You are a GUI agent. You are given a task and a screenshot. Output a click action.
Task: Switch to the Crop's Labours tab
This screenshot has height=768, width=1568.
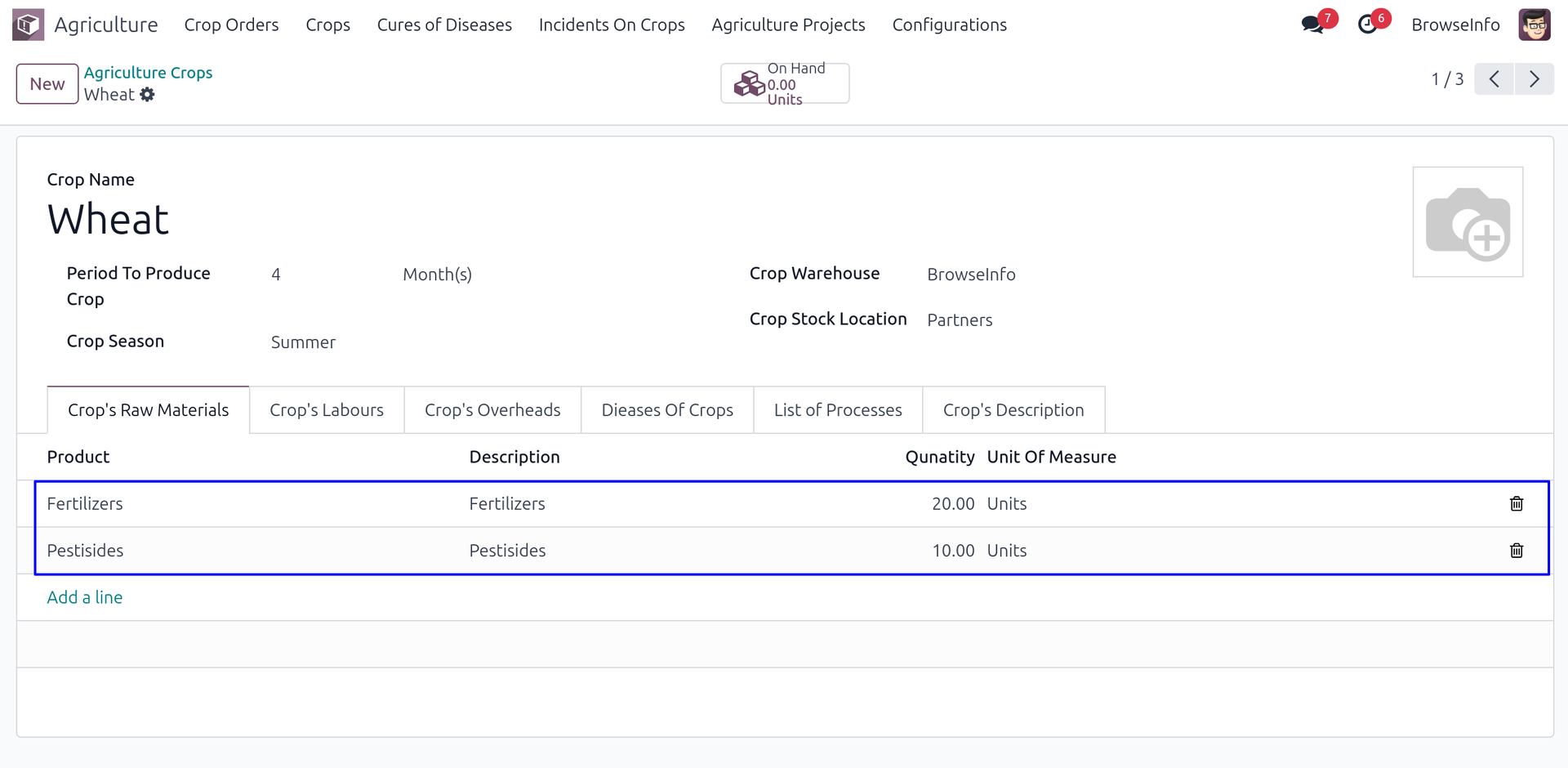click(x=326, y=410)
